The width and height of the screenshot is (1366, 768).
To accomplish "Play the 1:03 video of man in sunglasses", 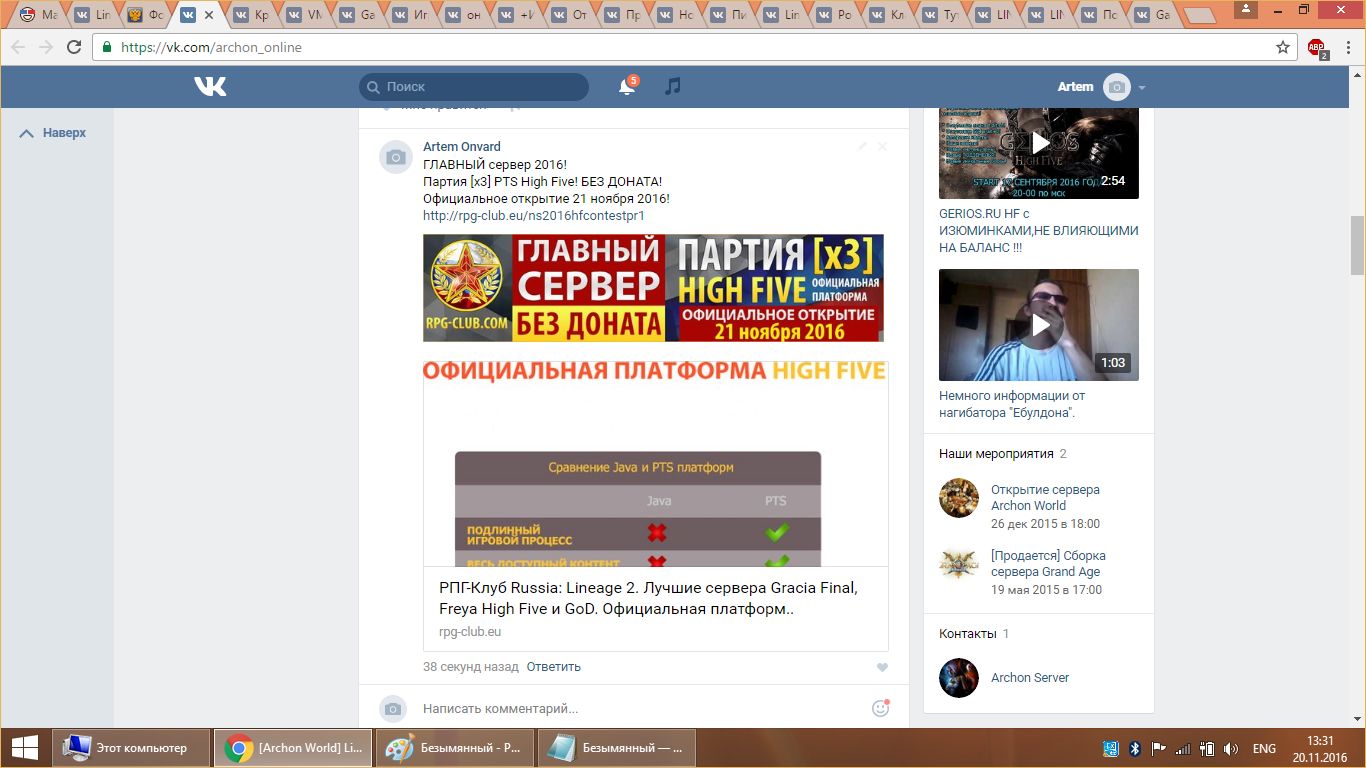I will point(1039,325).
